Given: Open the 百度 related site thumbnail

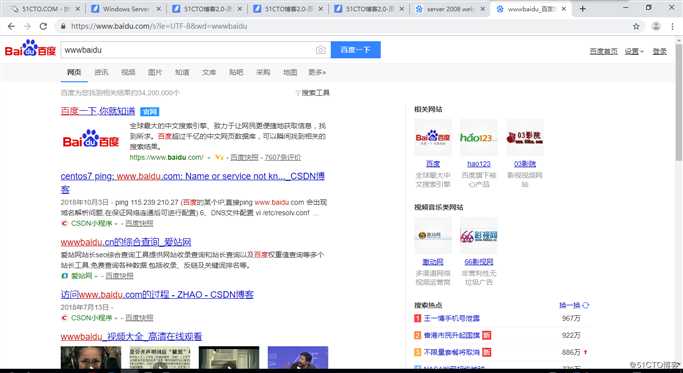Looking at the screenshot, I should tap(433, 138).
